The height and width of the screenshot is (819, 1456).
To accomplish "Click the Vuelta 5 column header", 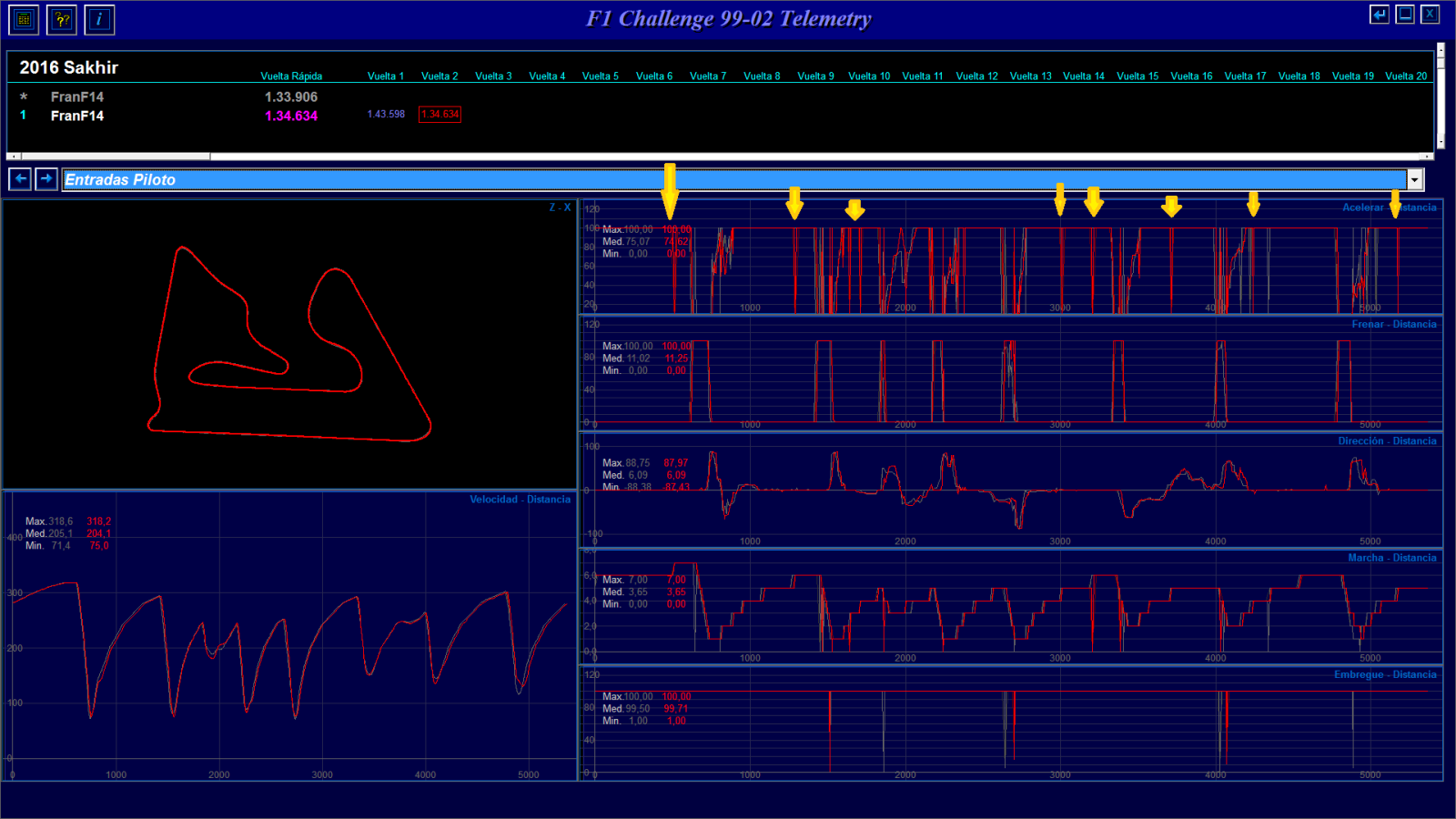I will (601, 76).
